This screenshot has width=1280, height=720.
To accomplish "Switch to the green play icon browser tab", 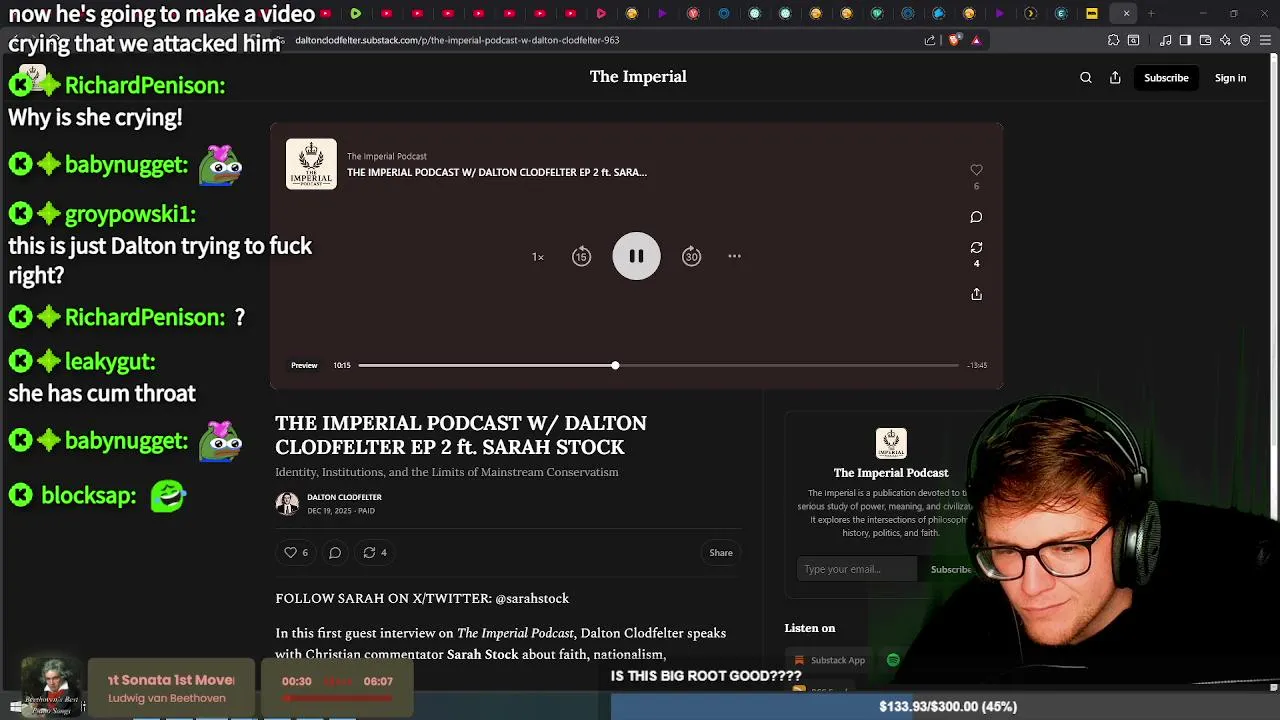I will [x=355, y=13].
